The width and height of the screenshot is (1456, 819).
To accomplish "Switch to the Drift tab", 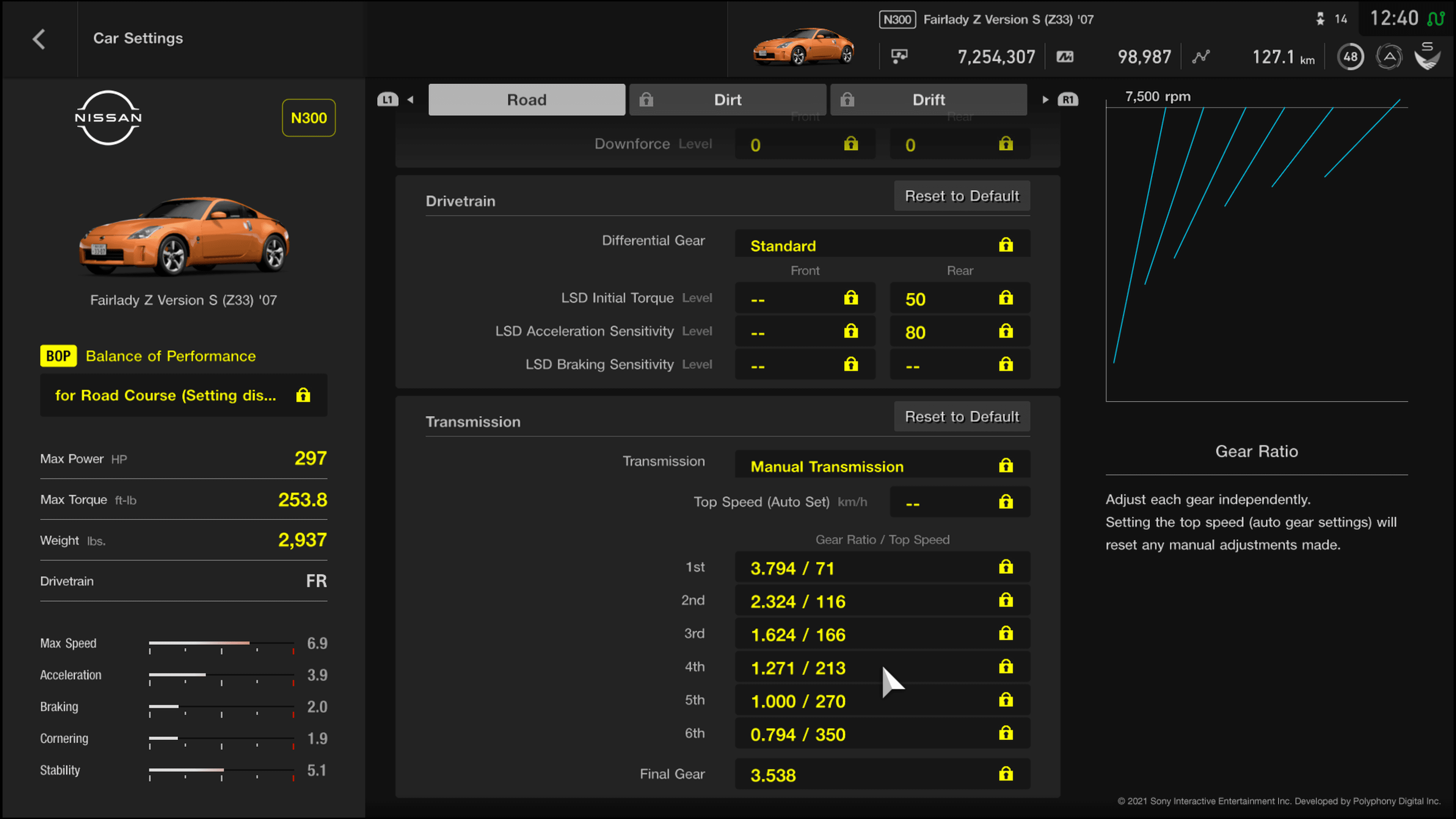I will 929,99.
